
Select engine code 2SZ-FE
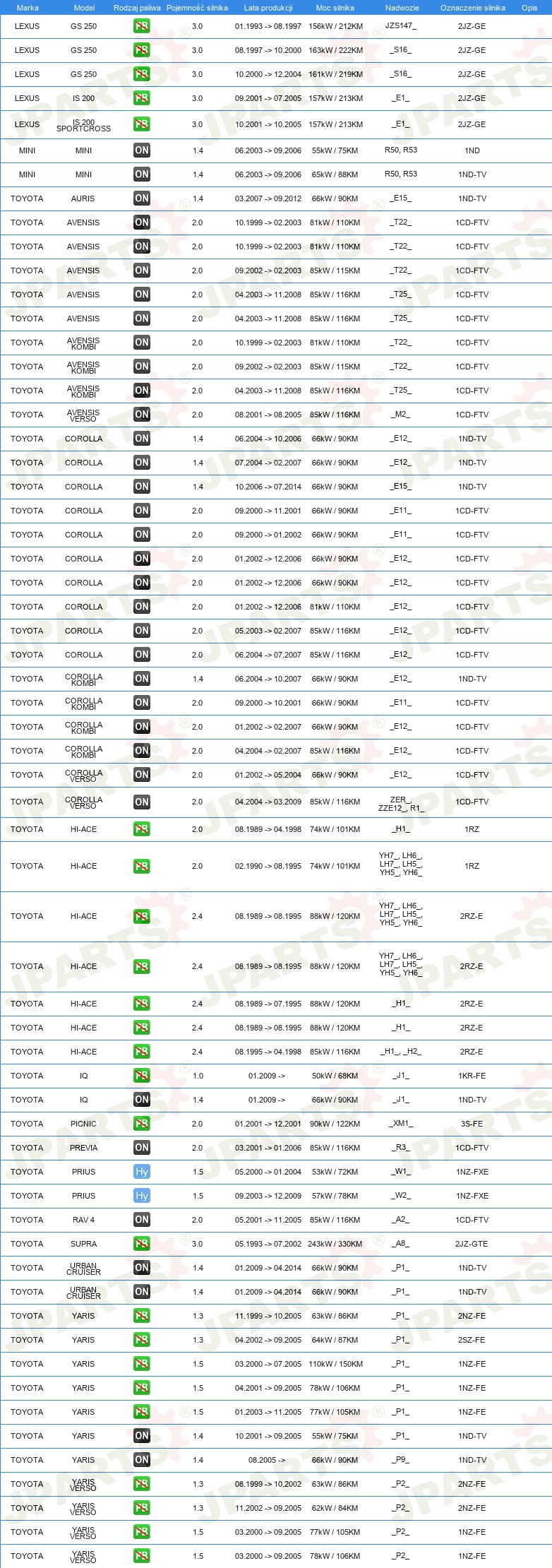point(472,1340)
